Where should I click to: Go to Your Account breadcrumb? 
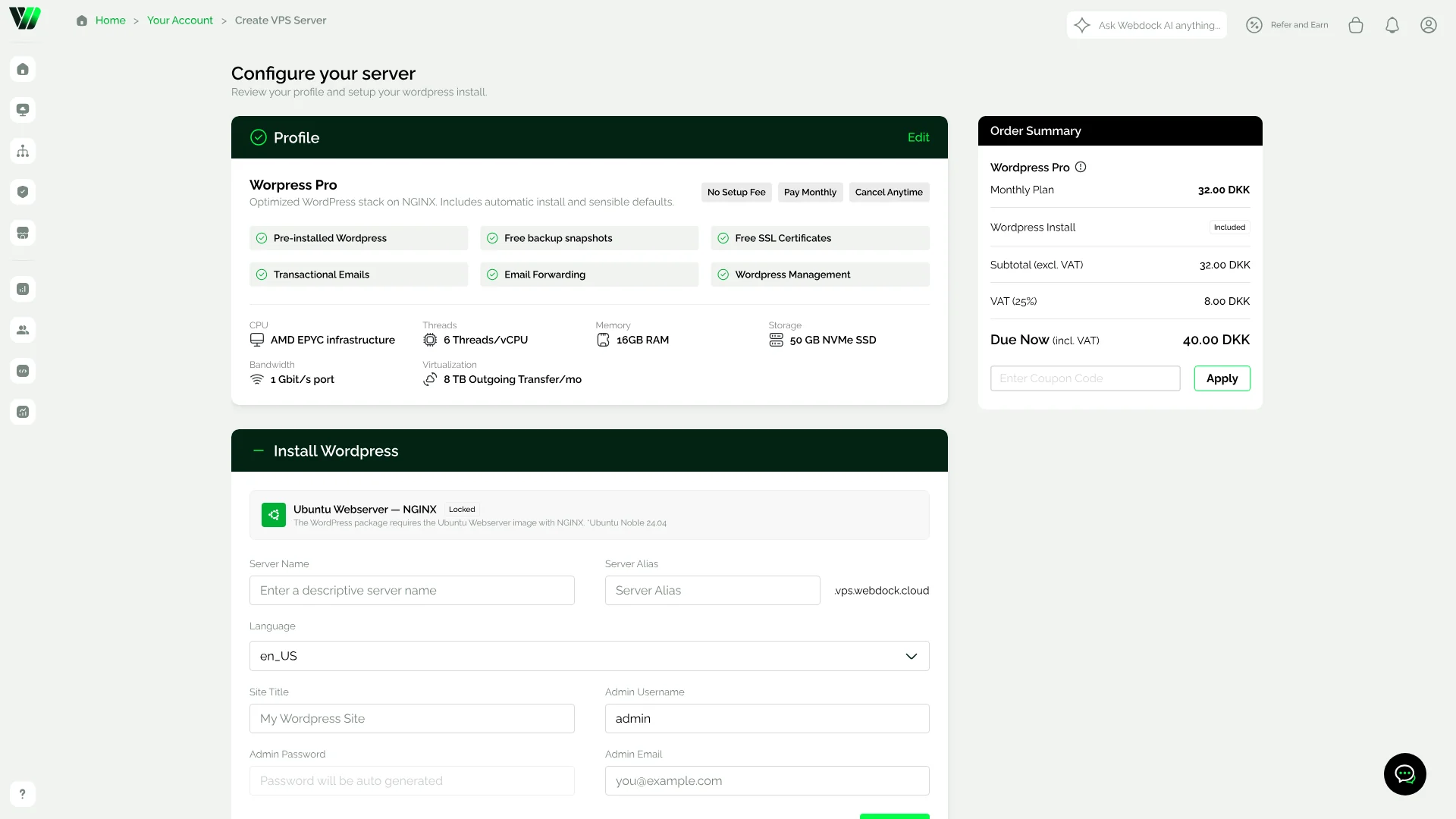coord(180,20)
